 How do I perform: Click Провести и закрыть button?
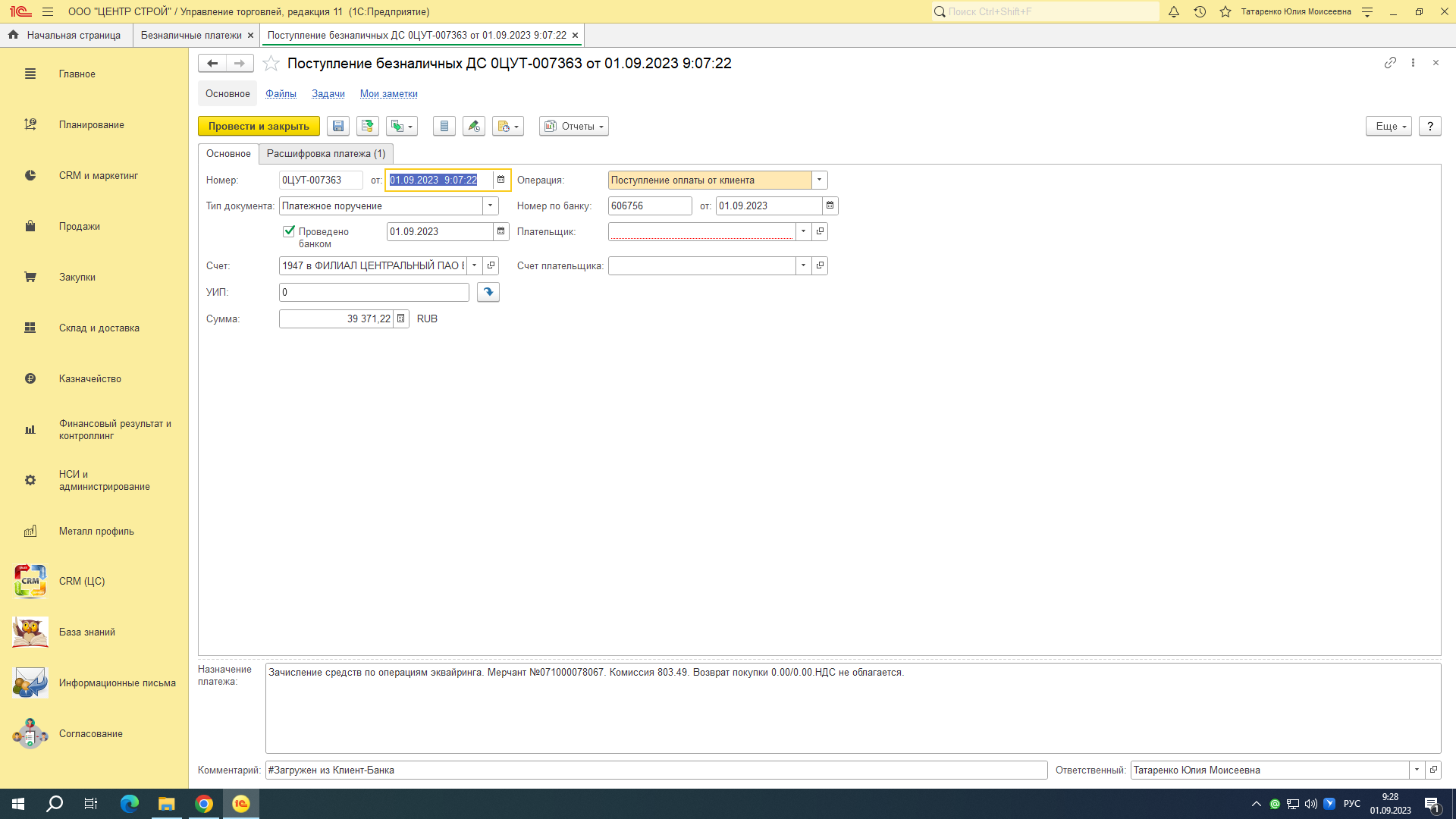coord(259,127)
